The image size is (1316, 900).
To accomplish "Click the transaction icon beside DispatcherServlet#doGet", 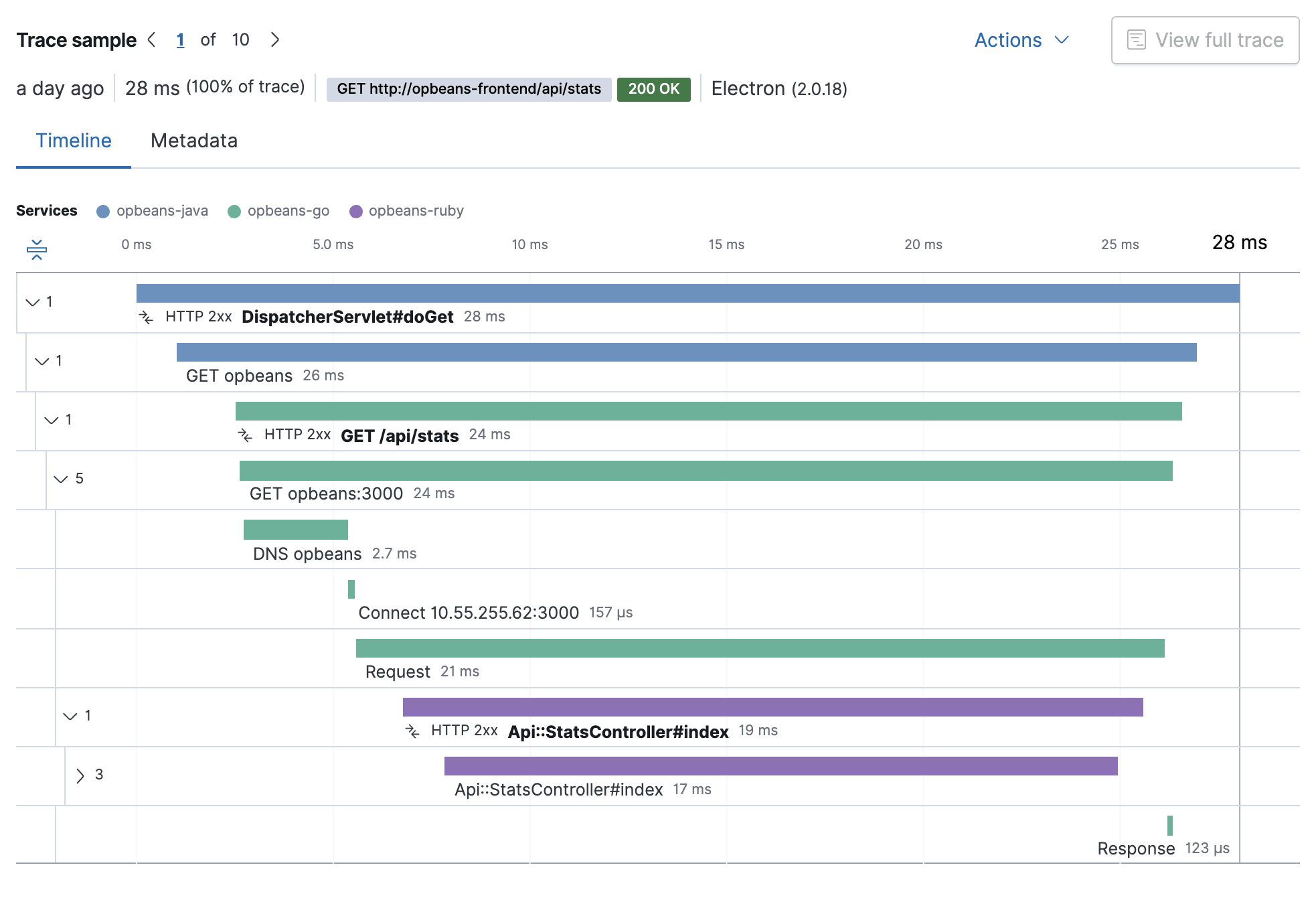I will tap(147, 317).
